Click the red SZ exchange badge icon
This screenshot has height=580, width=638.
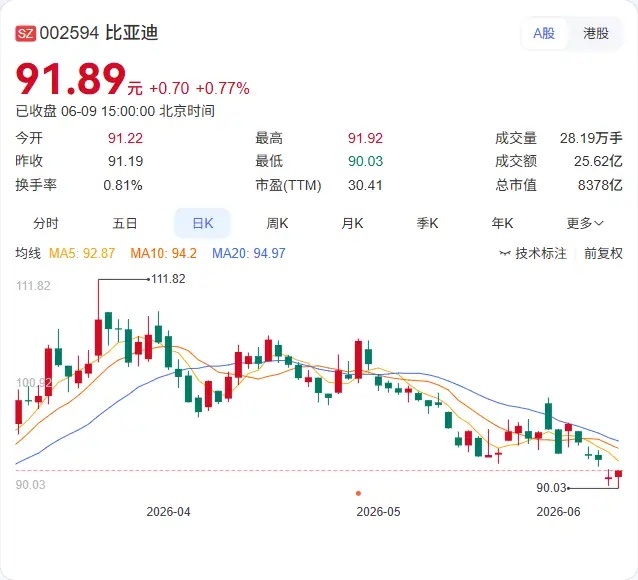[25, 33]
